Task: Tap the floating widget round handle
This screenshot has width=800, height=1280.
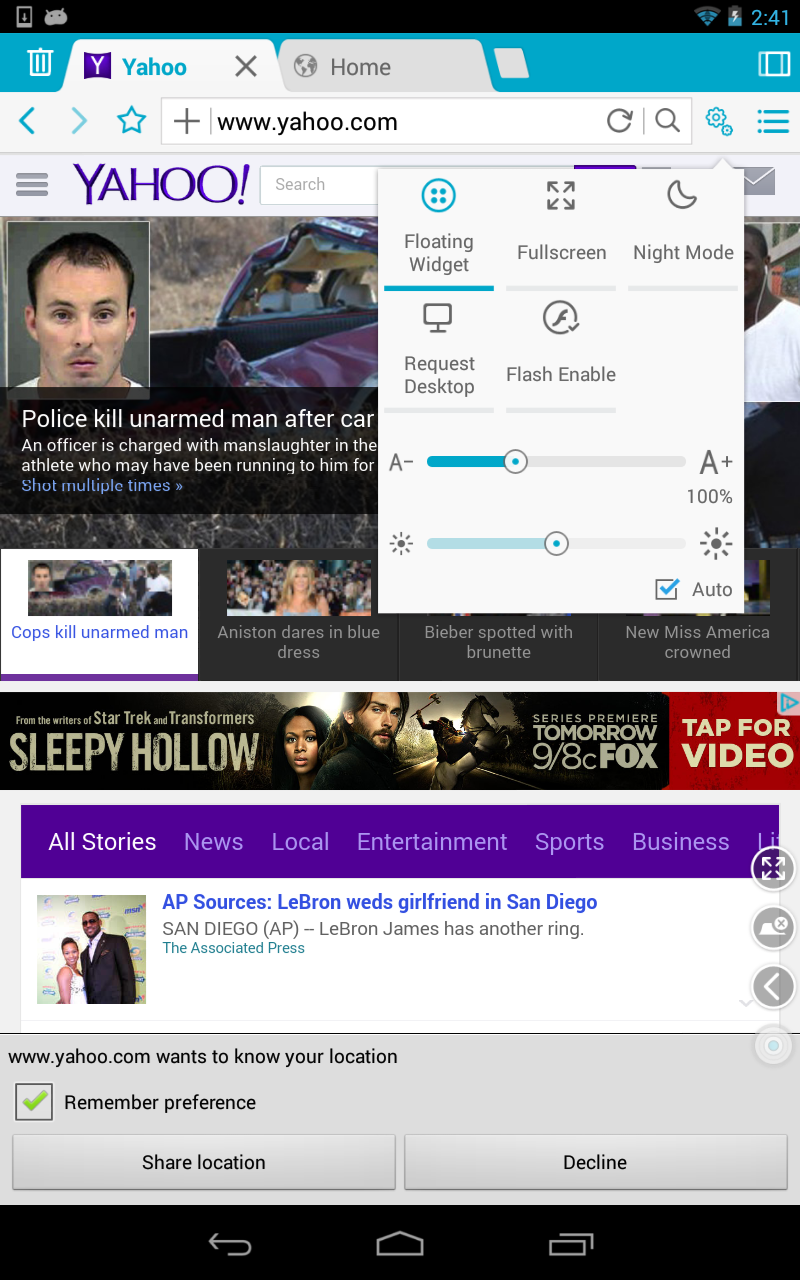Action: click(x=773, y=1046)
